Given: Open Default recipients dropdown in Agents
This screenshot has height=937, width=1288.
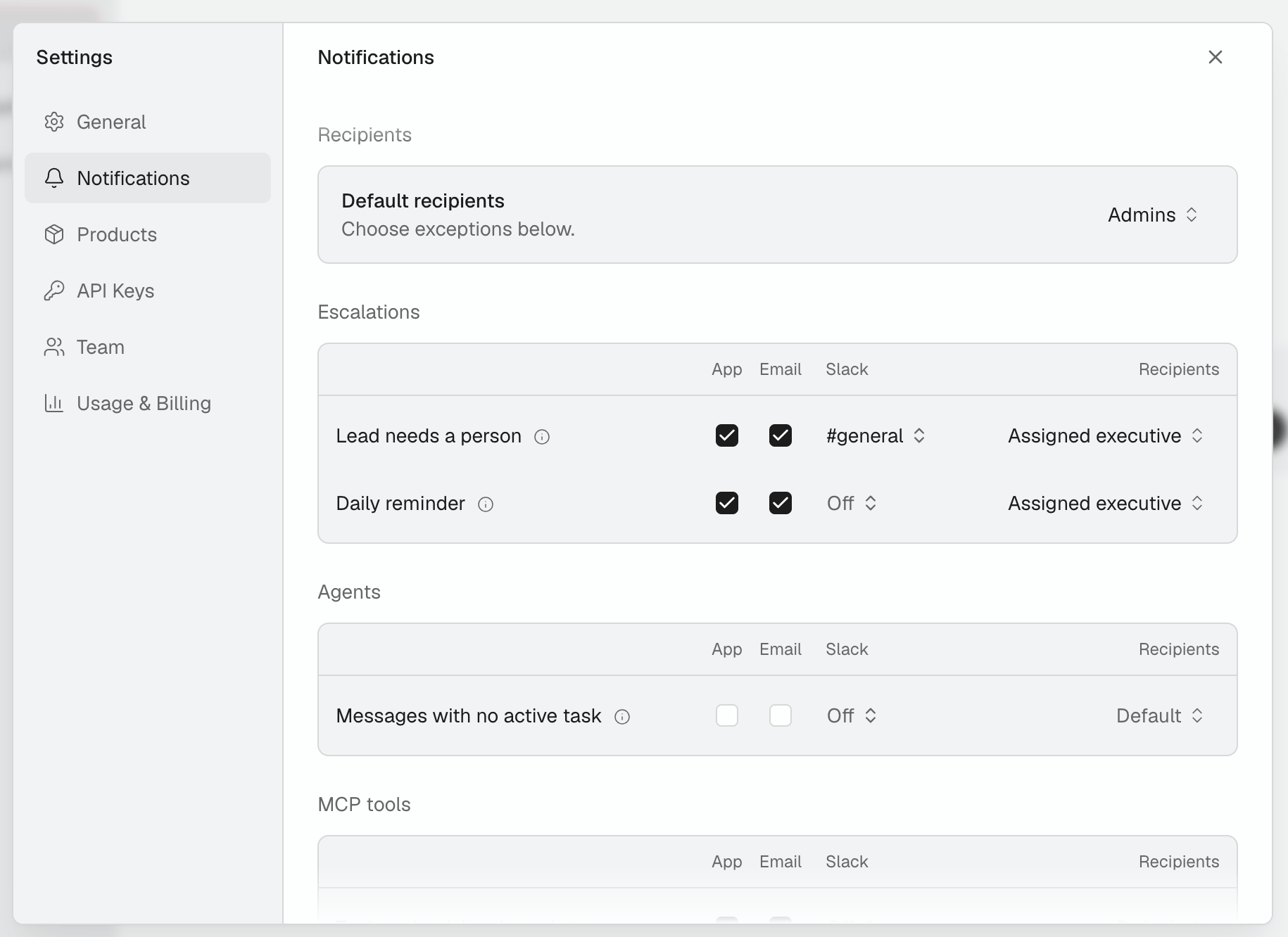Looking at the screenshot, I should (x=1160, y=715).
